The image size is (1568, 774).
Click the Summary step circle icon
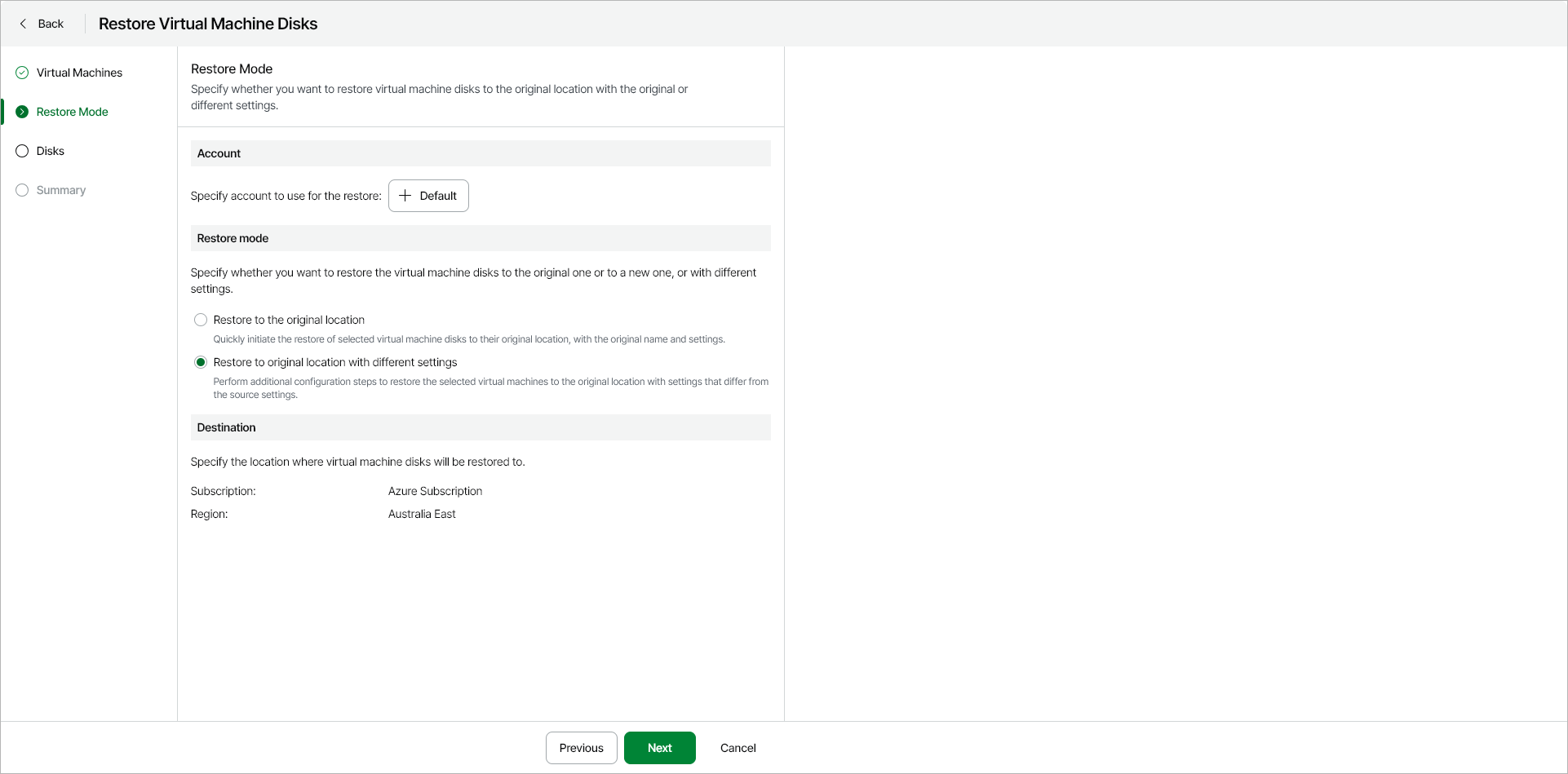pos(22,190)
